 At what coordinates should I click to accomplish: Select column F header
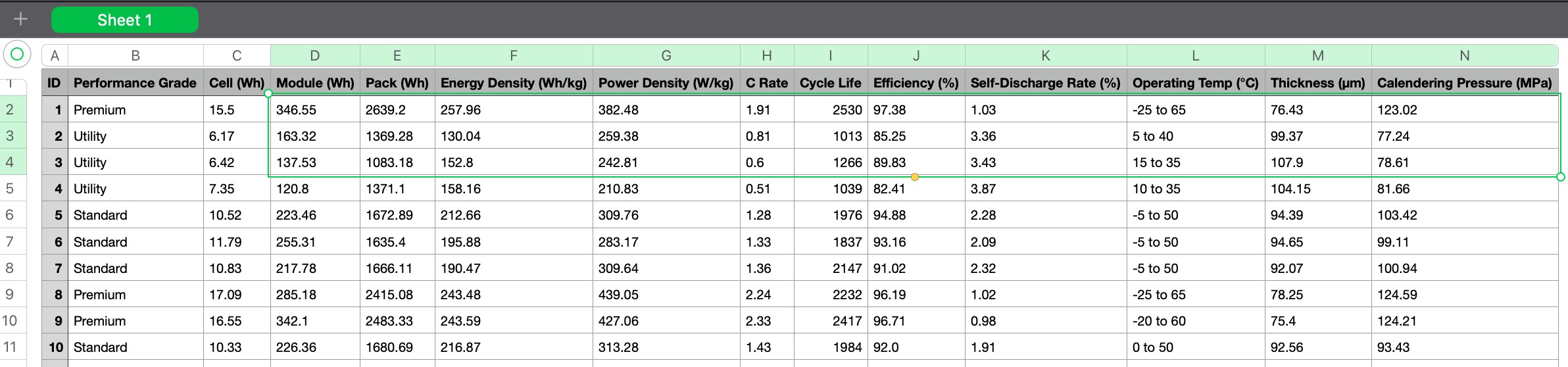pos(514,56)
